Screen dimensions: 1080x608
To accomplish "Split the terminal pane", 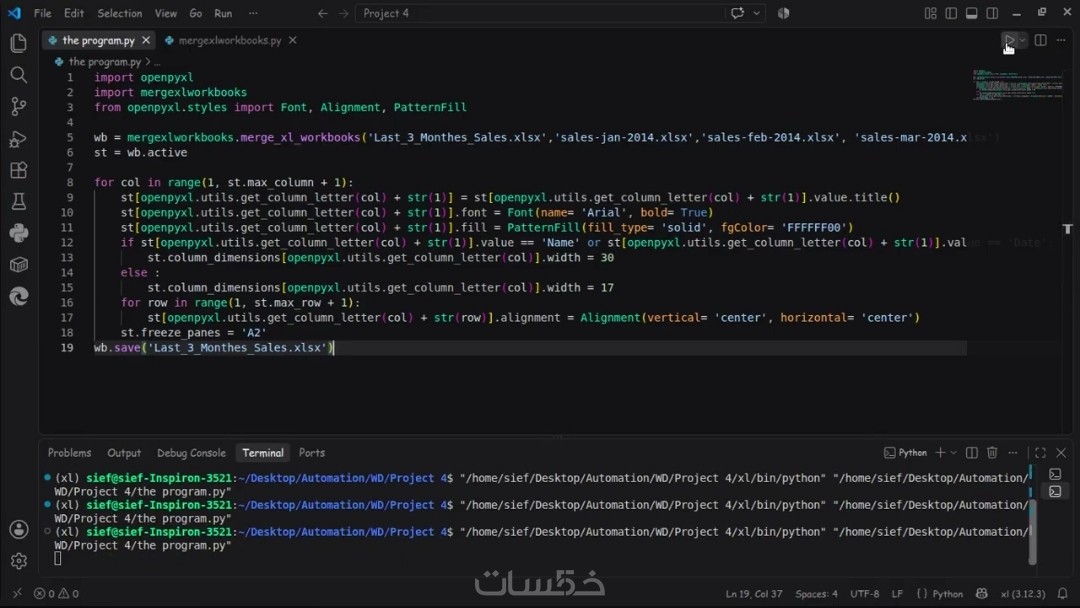I will (x=971, y=452).
